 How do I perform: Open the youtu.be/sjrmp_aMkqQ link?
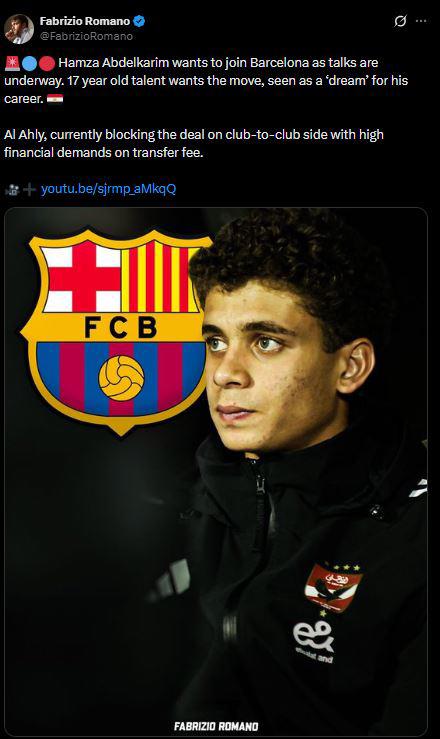[108, 189]
